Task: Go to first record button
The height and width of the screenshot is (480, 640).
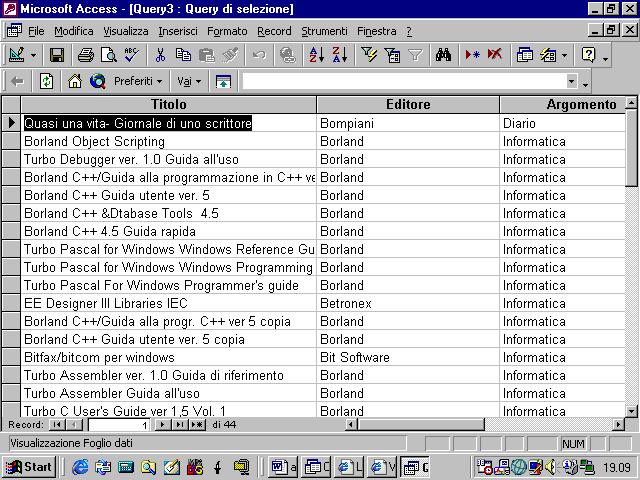Action: [57, 425]
